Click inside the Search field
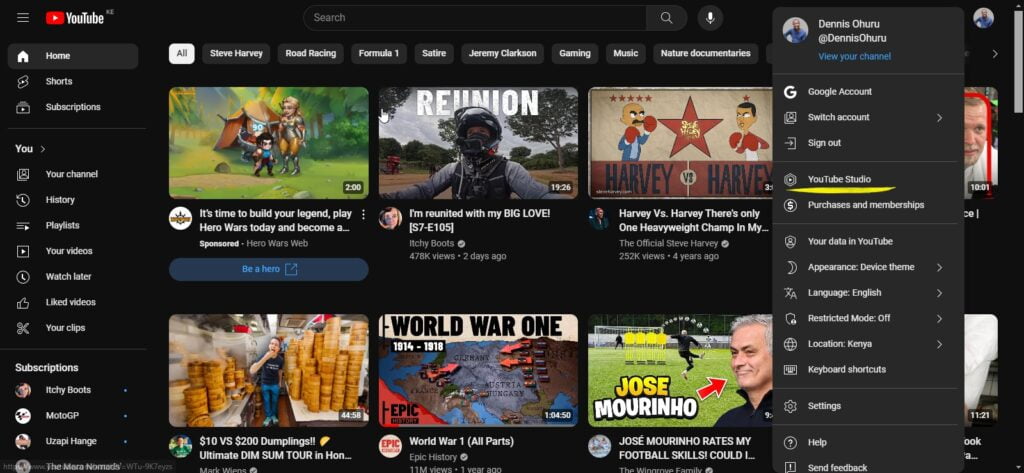1024x473 pixels. pos(475,18)
